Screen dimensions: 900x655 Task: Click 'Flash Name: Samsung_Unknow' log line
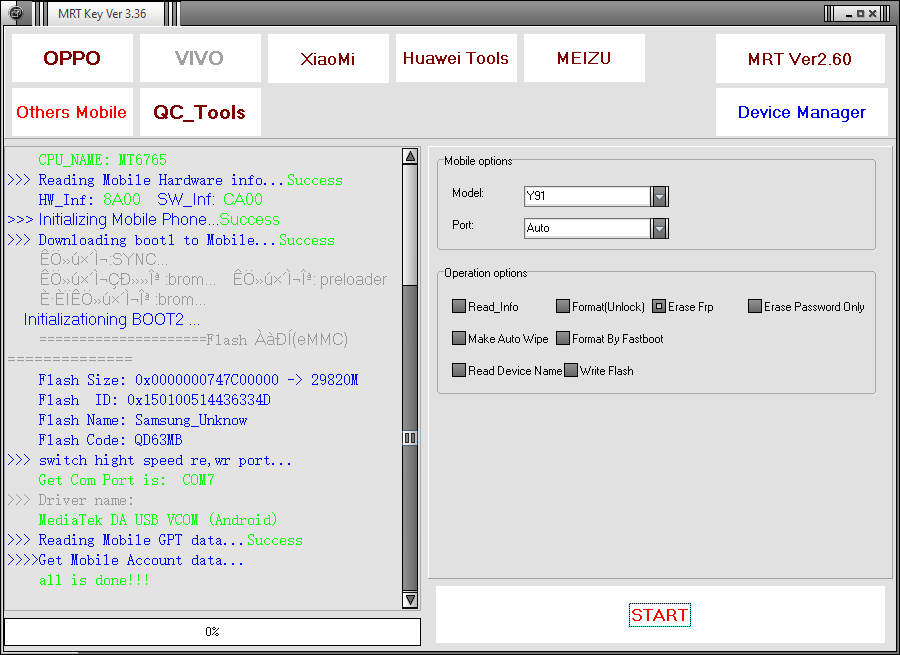[142, 420]
